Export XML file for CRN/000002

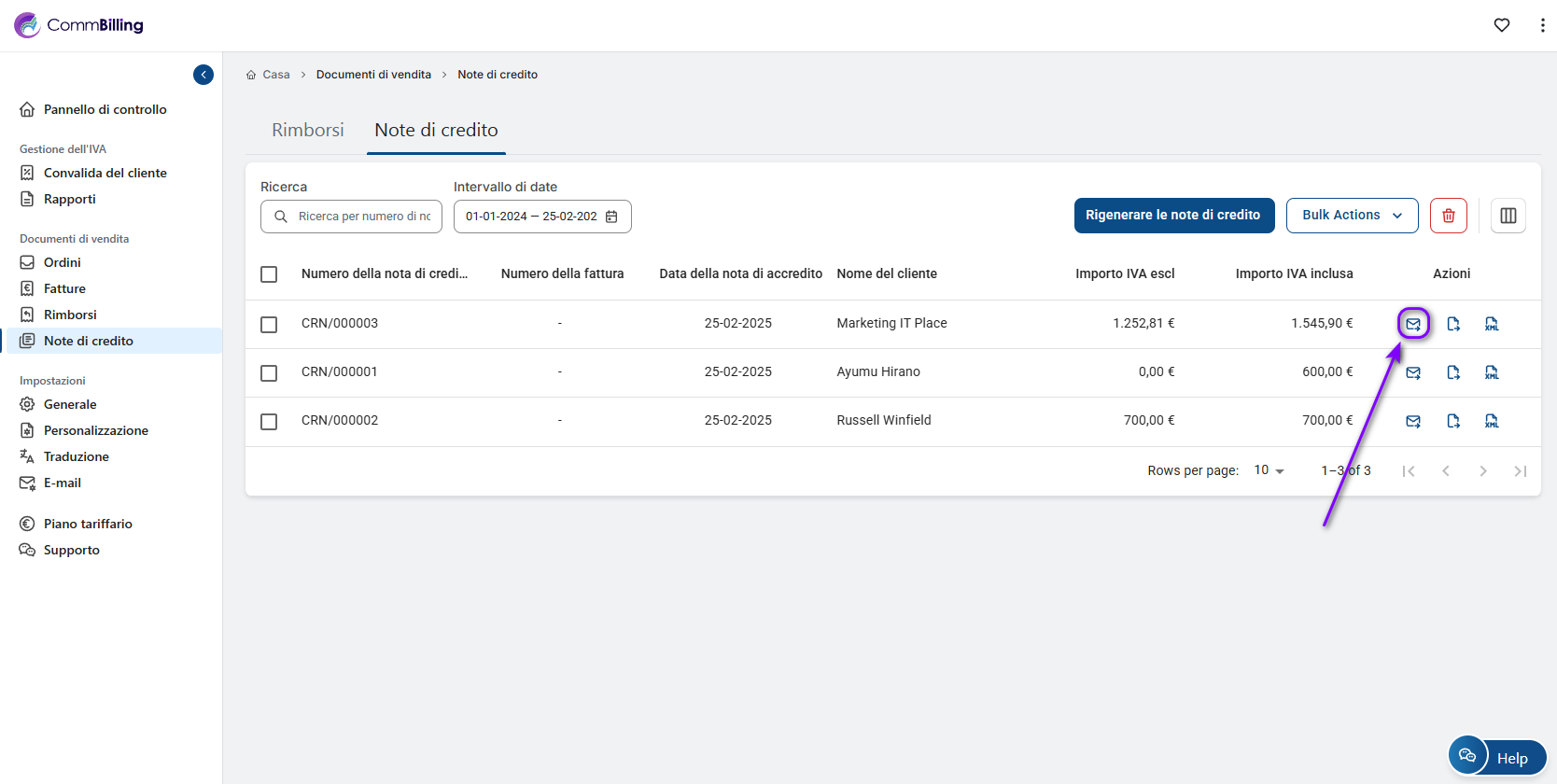coord(1492,421)
